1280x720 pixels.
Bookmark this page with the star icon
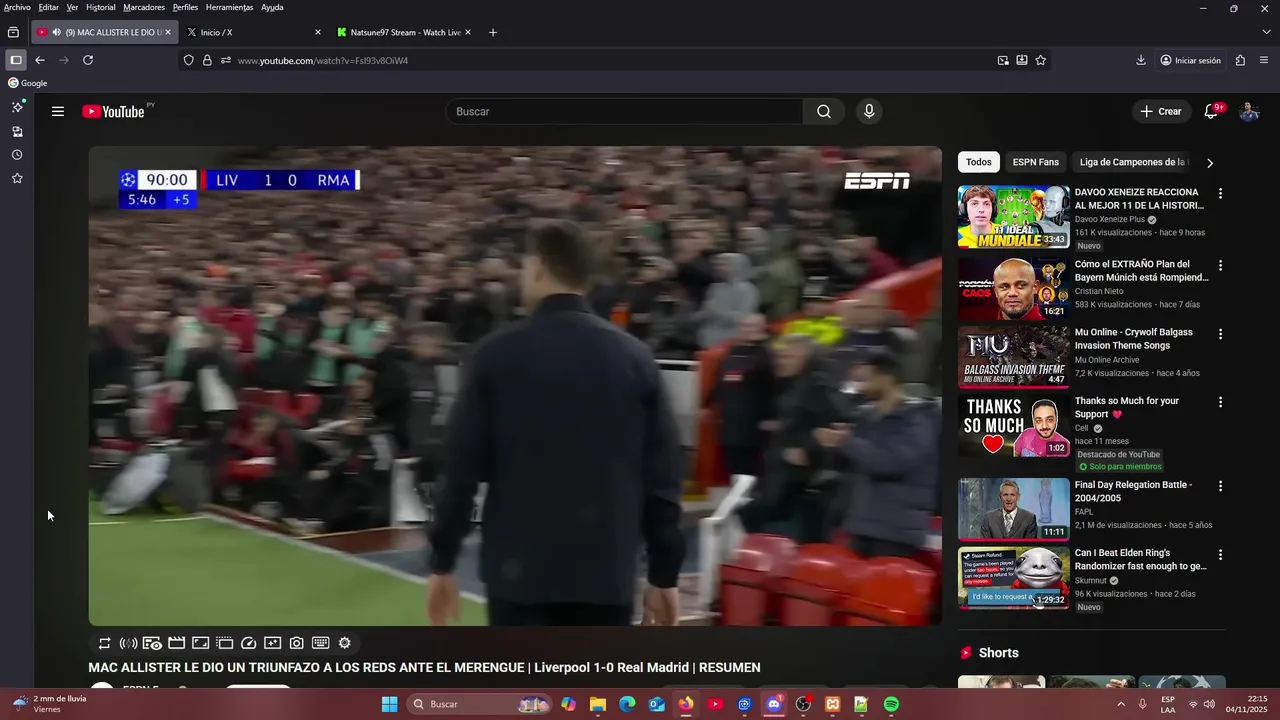pyautogui.click(x=1041, y=60)
